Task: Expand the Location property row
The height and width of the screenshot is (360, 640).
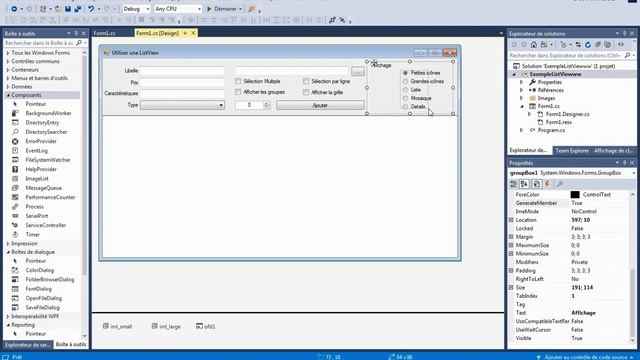Action: coord(511,220)
